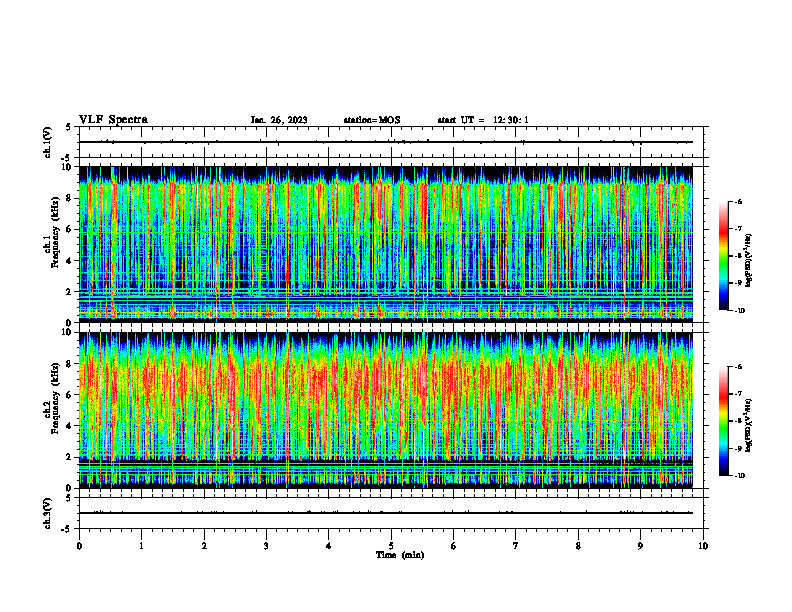This screenshot has width=792, height=612.
Task: Click time axis tick label "1"
Action: coord(141,546)
